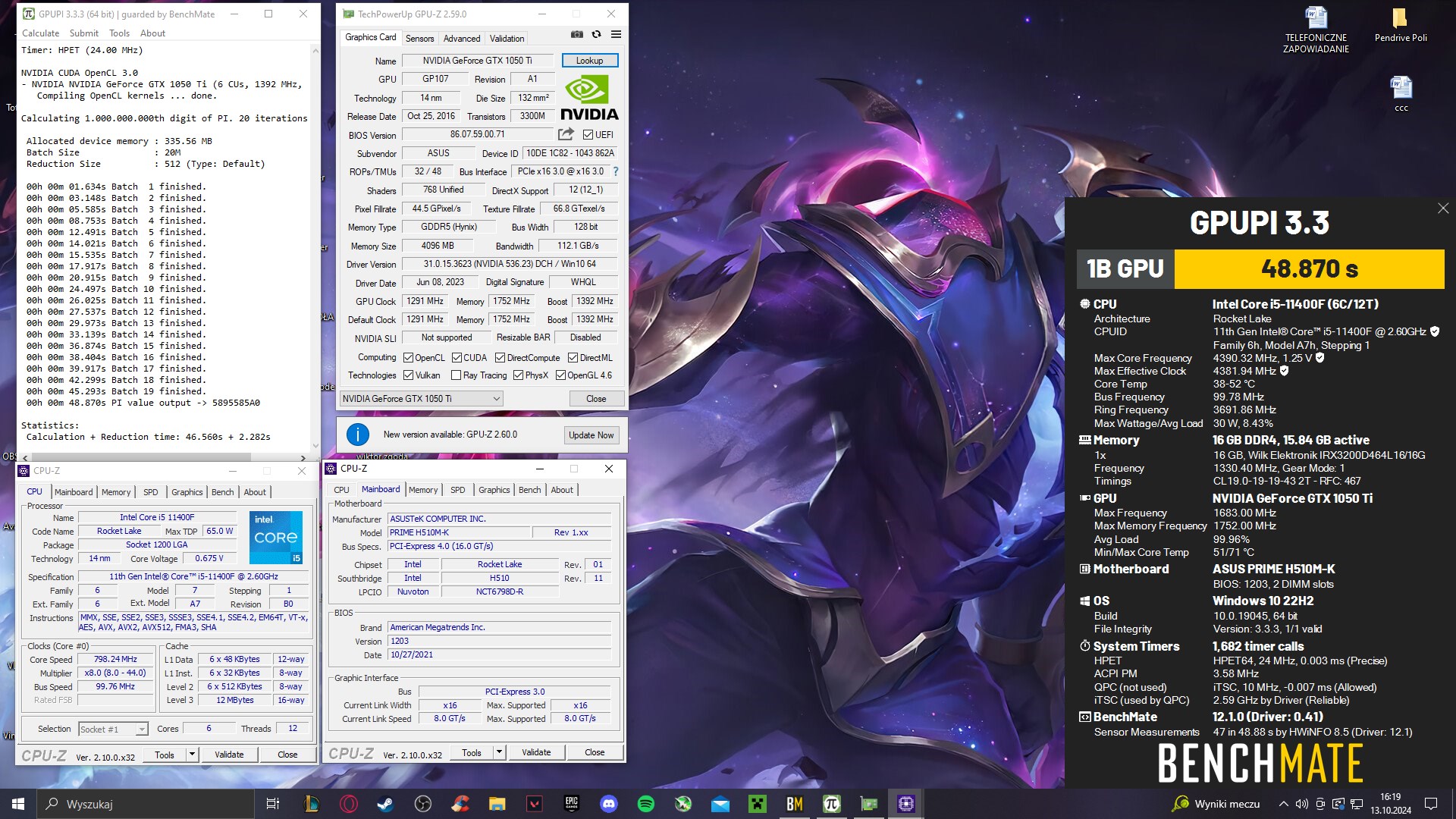Click Validate in Mainboard CPU-Z window

coord(536,752)
